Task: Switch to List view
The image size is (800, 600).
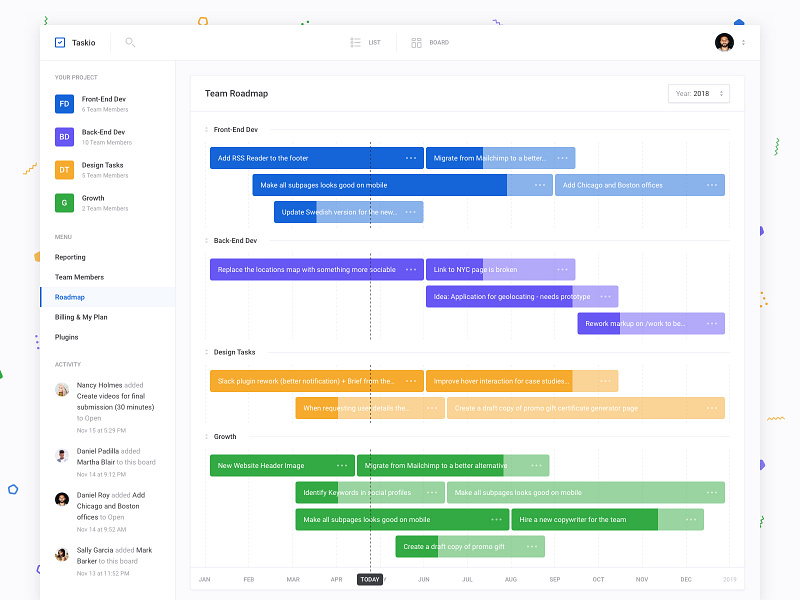Action: pos(363,42)
